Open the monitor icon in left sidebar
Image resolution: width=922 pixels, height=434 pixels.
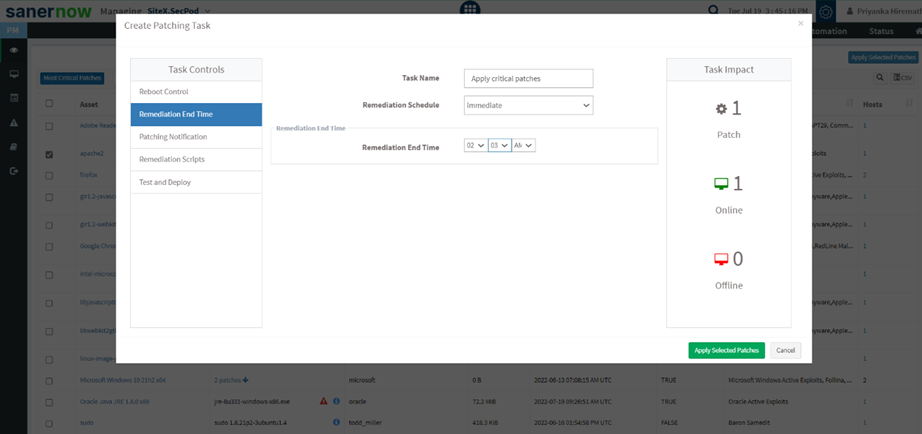(14, 74)
